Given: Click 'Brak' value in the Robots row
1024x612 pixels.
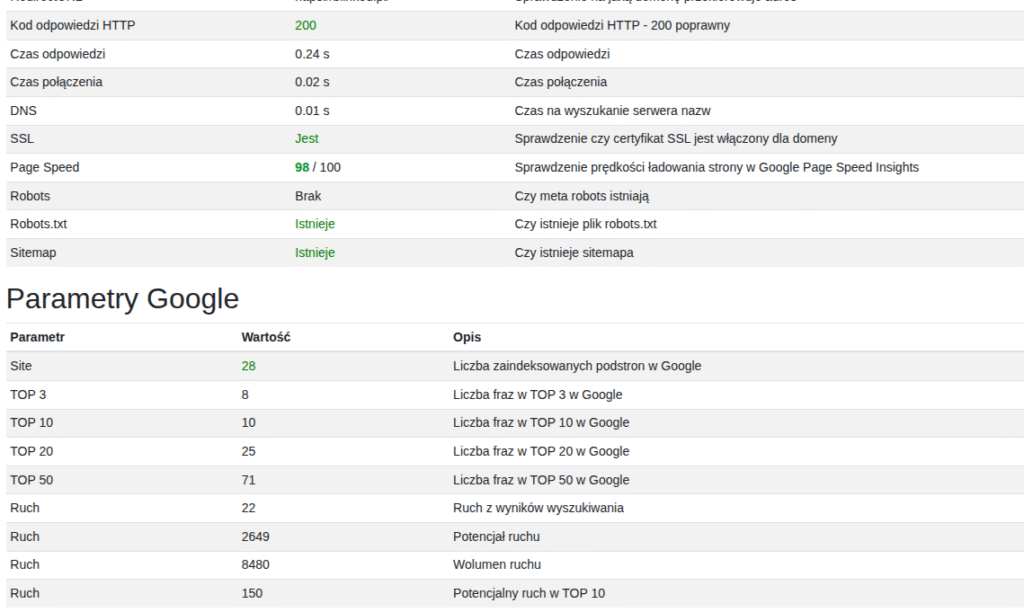Looking at the screenshot, I should tap(308, 196).
